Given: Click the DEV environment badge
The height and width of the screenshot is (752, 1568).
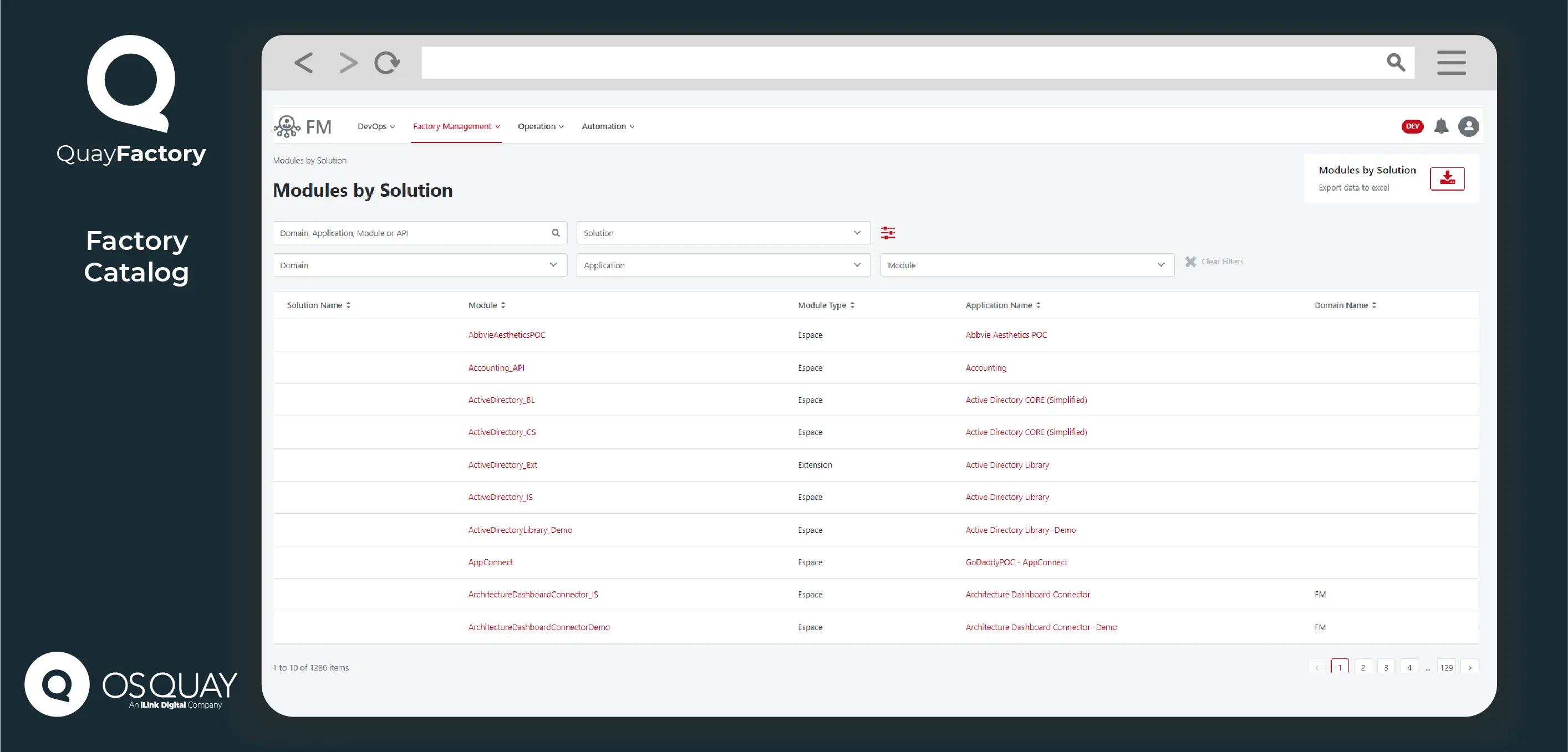Looking at the screenshot, I should pyautogui.click(x=1413, y=126).
